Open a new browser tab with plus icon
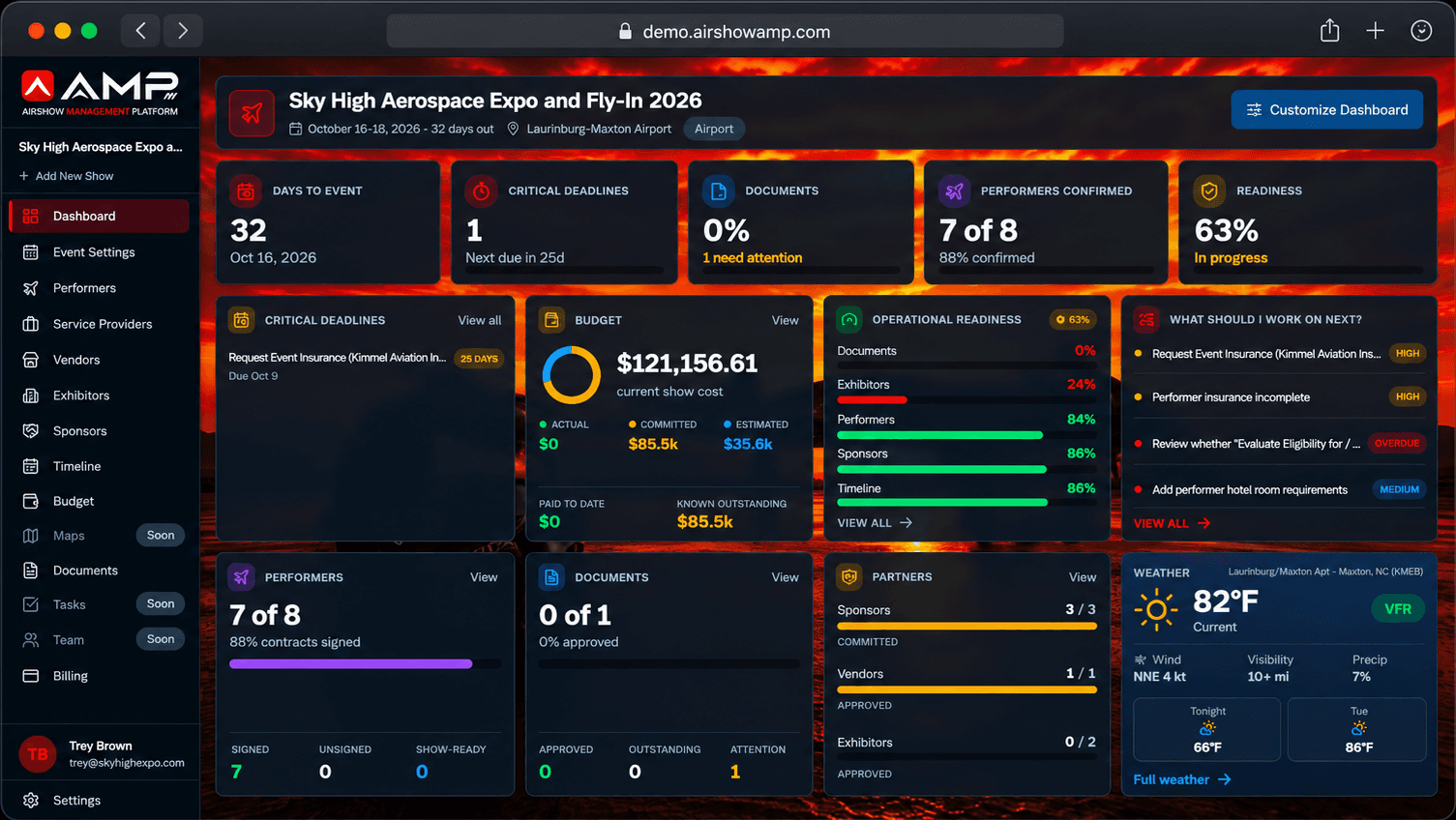This screenshot has width=1456, height=820. pos(1375,31)
